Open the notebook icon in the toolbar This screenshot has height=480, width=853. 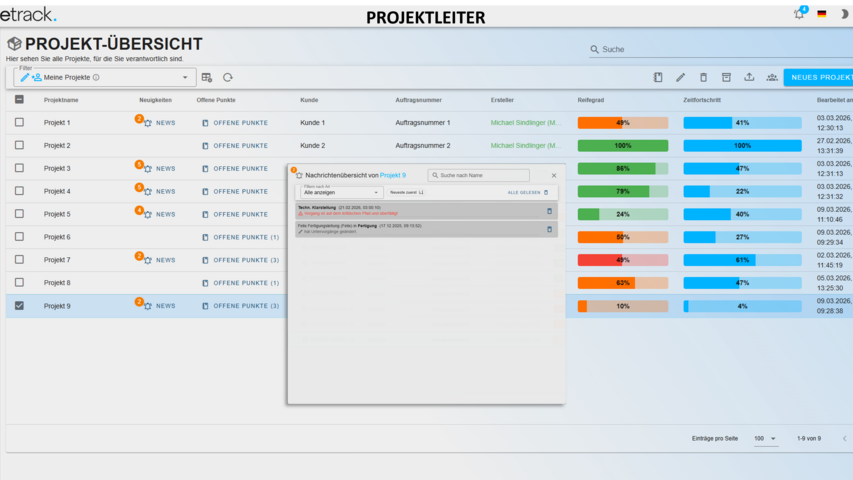(x=658, y=77)
